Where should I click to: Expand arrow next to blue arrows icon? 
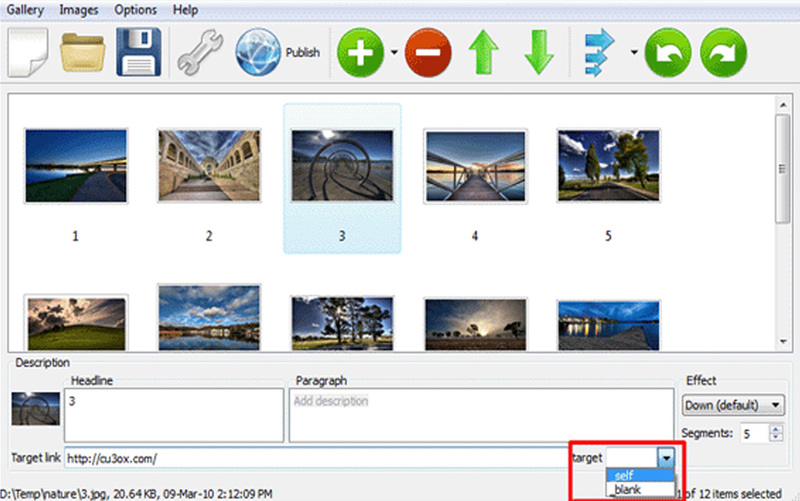pos(634,52)
